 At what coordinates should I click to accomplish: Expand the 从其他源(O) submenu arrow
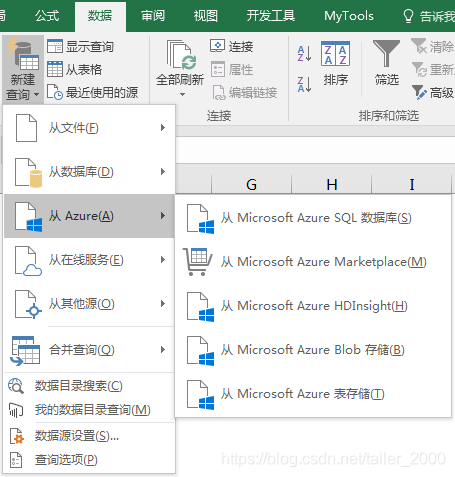click(163, 304)
